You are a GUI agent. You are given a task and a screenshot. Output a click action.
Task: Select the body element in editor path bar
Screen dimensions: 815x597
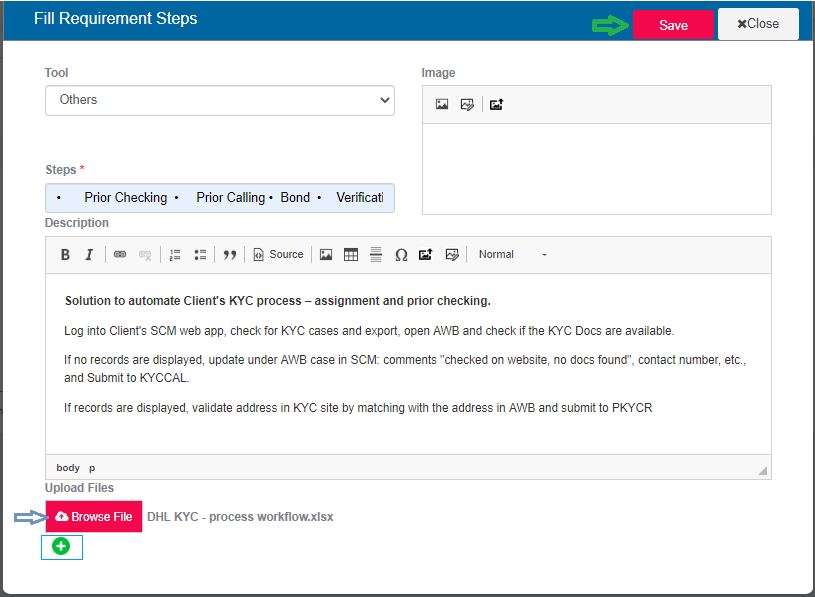click(x=68, y=468)
